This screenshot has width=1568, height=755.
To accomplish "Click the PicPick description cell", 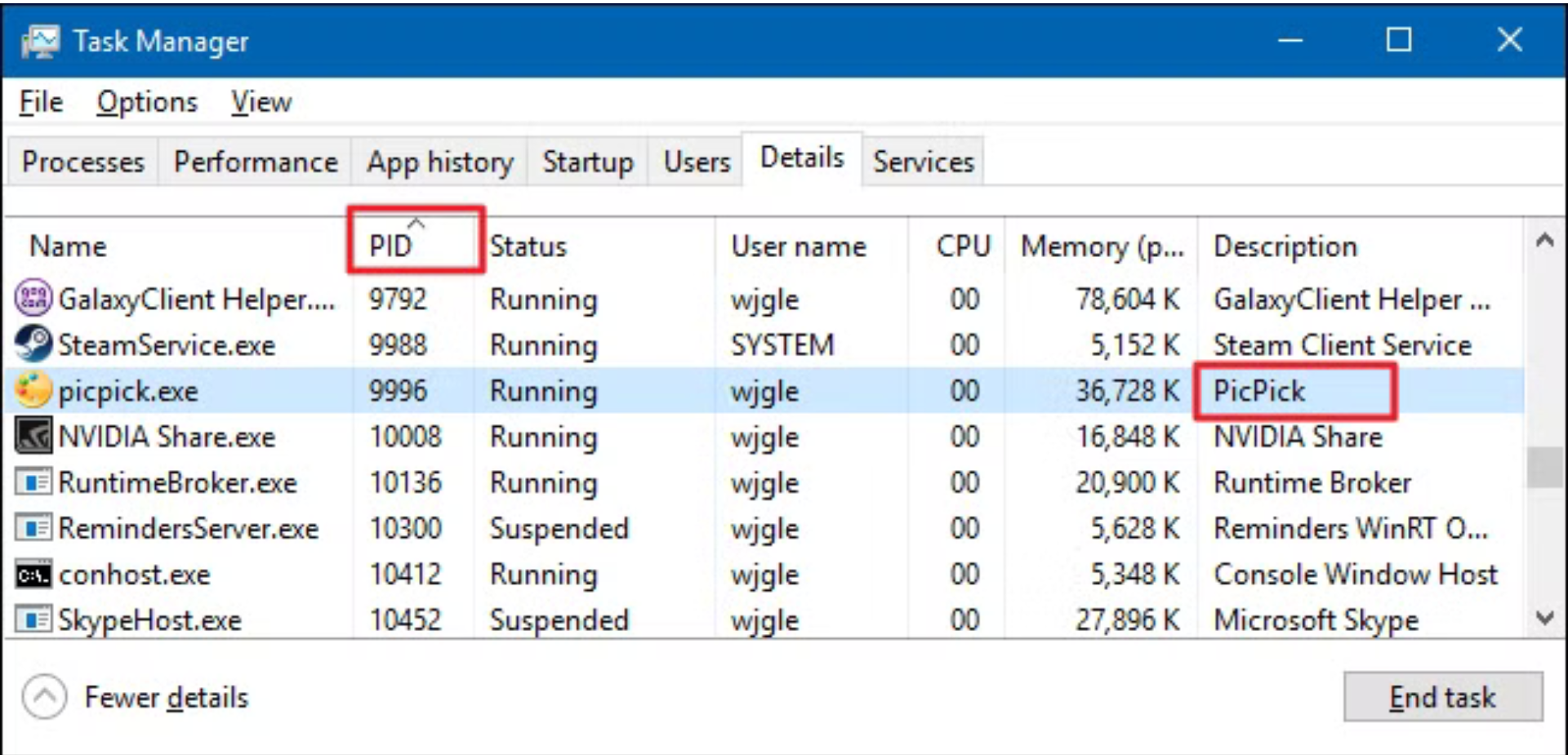I will point(1259,391).
